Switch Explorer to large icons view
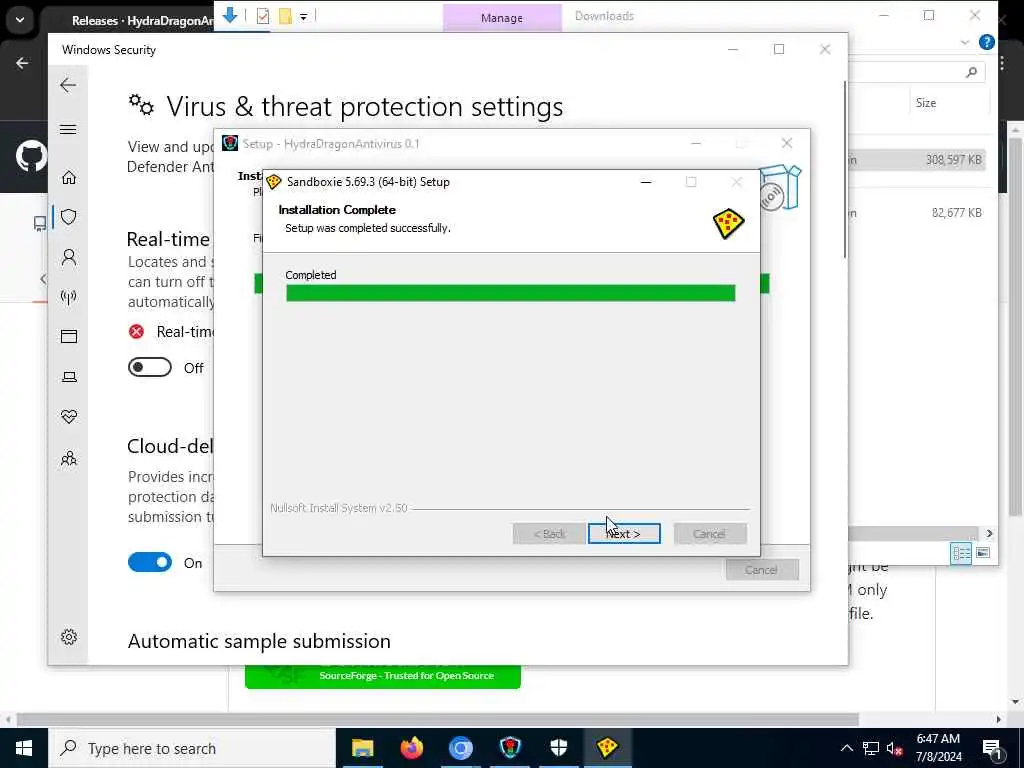The image size is (1024, 768). tap(982, 553)
